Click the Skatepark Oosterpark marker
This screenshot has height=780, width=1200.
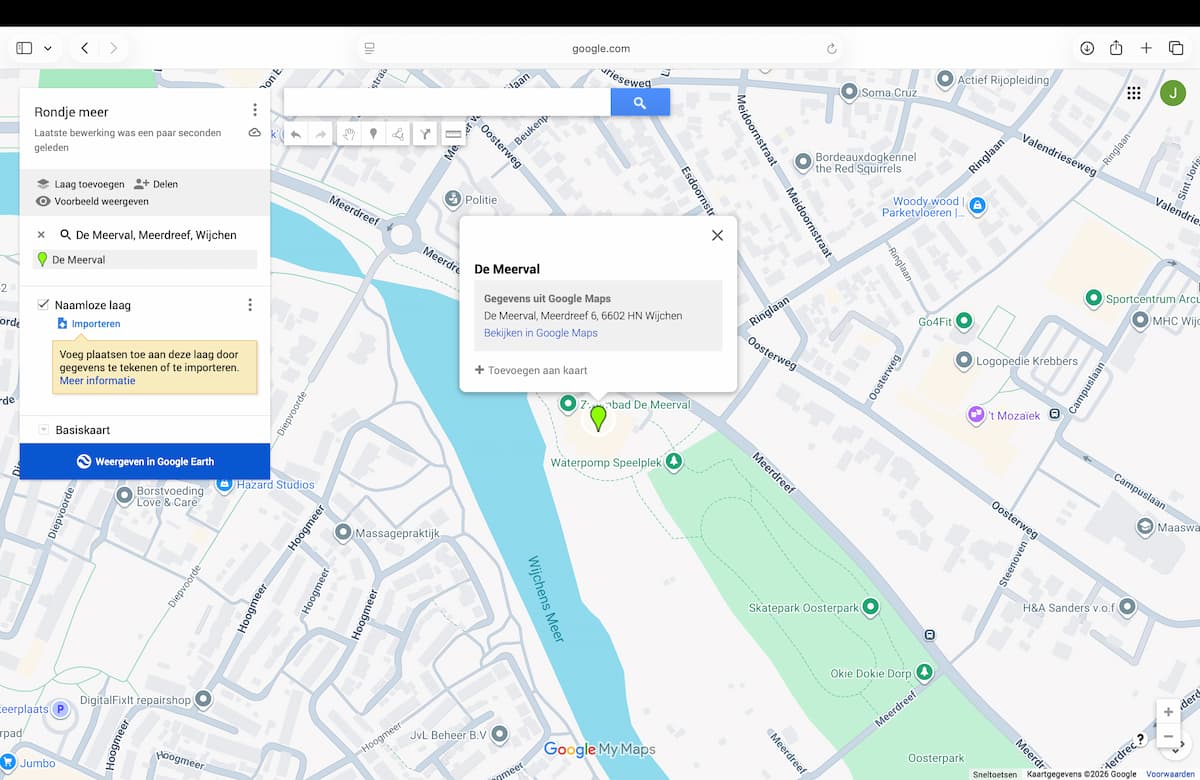pyautogui.click(x=870, y=607)
